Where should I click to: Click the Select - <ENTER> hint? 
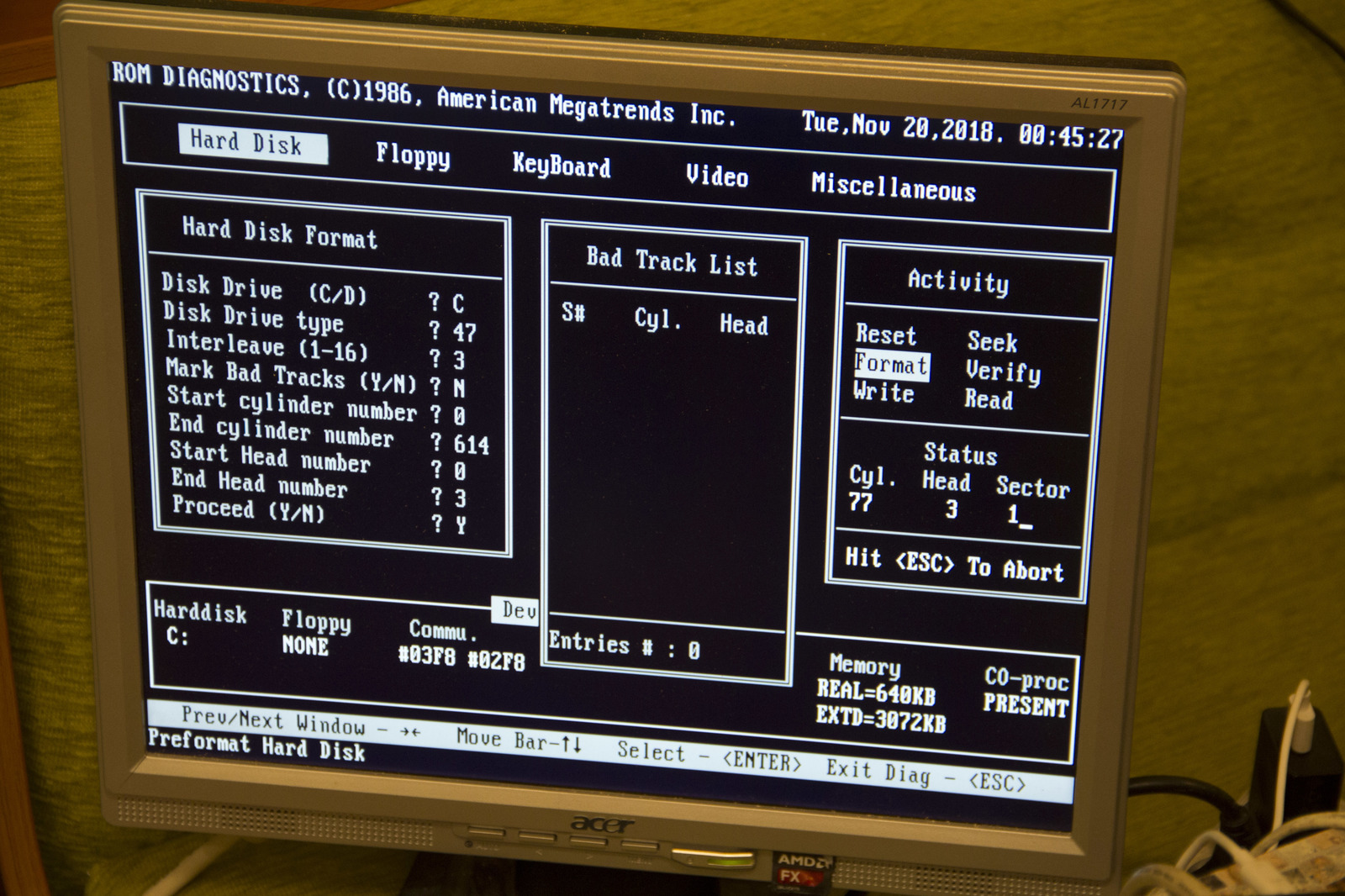(x=709, y=756)
